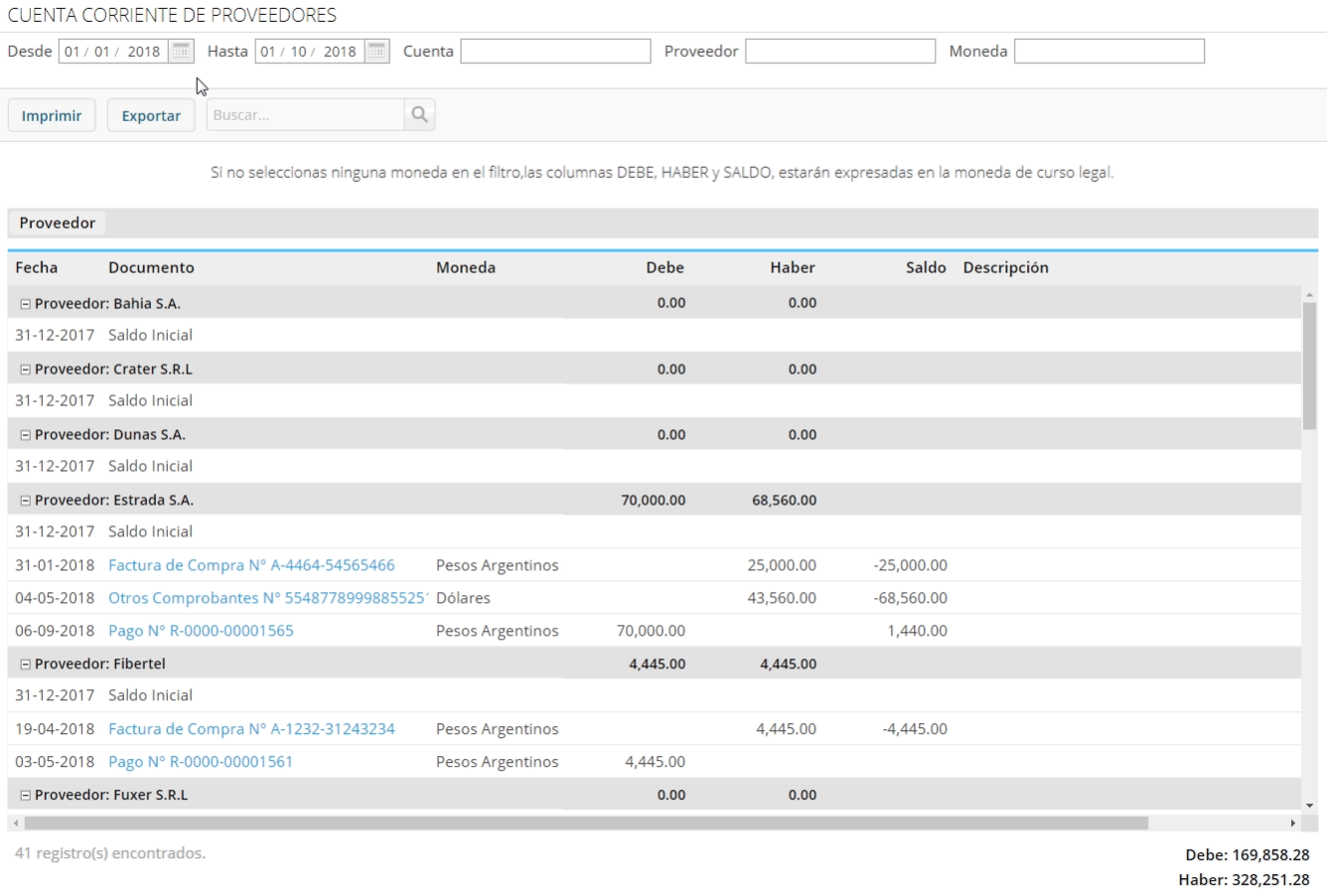
Task: Select the 43,560.00 haber cell
Action: tap(782, 598)
